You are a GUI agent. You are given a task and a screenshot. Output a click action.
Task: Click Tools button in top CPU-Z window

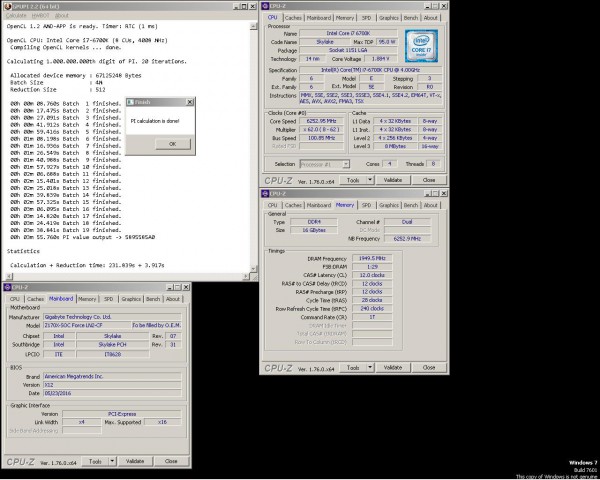click(x=353, y=180)
